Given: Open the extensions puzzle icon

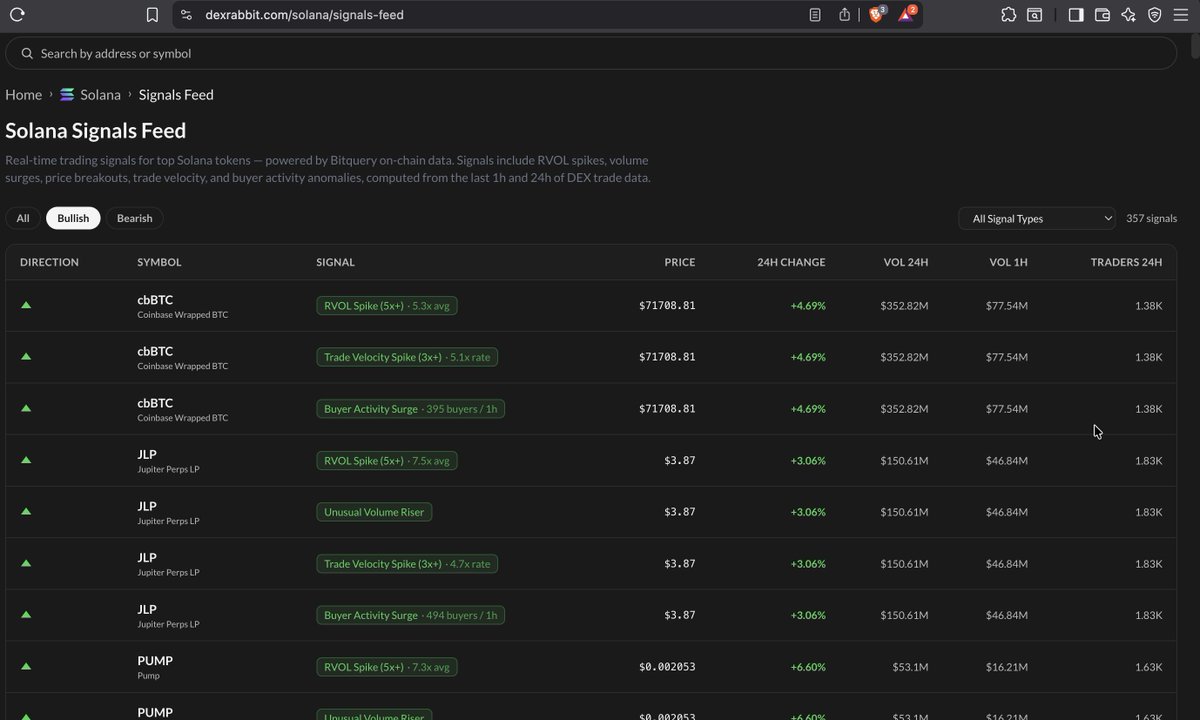Looking at the screenshot, I should click(x=1008, y=14).
